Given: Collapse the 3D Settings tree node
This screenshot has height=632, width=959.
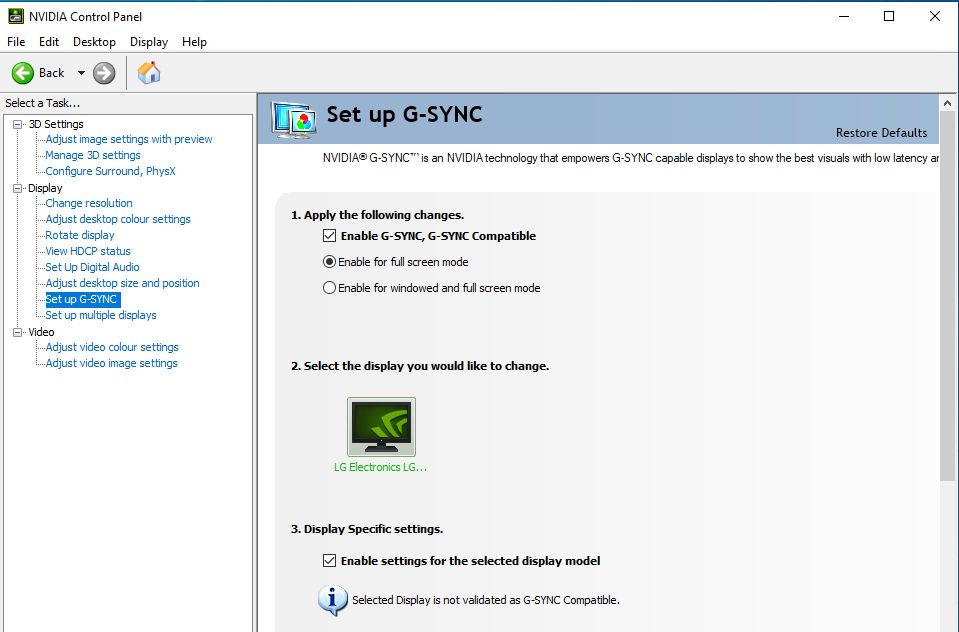Looking at the screenshot, I should click(17, 124).
